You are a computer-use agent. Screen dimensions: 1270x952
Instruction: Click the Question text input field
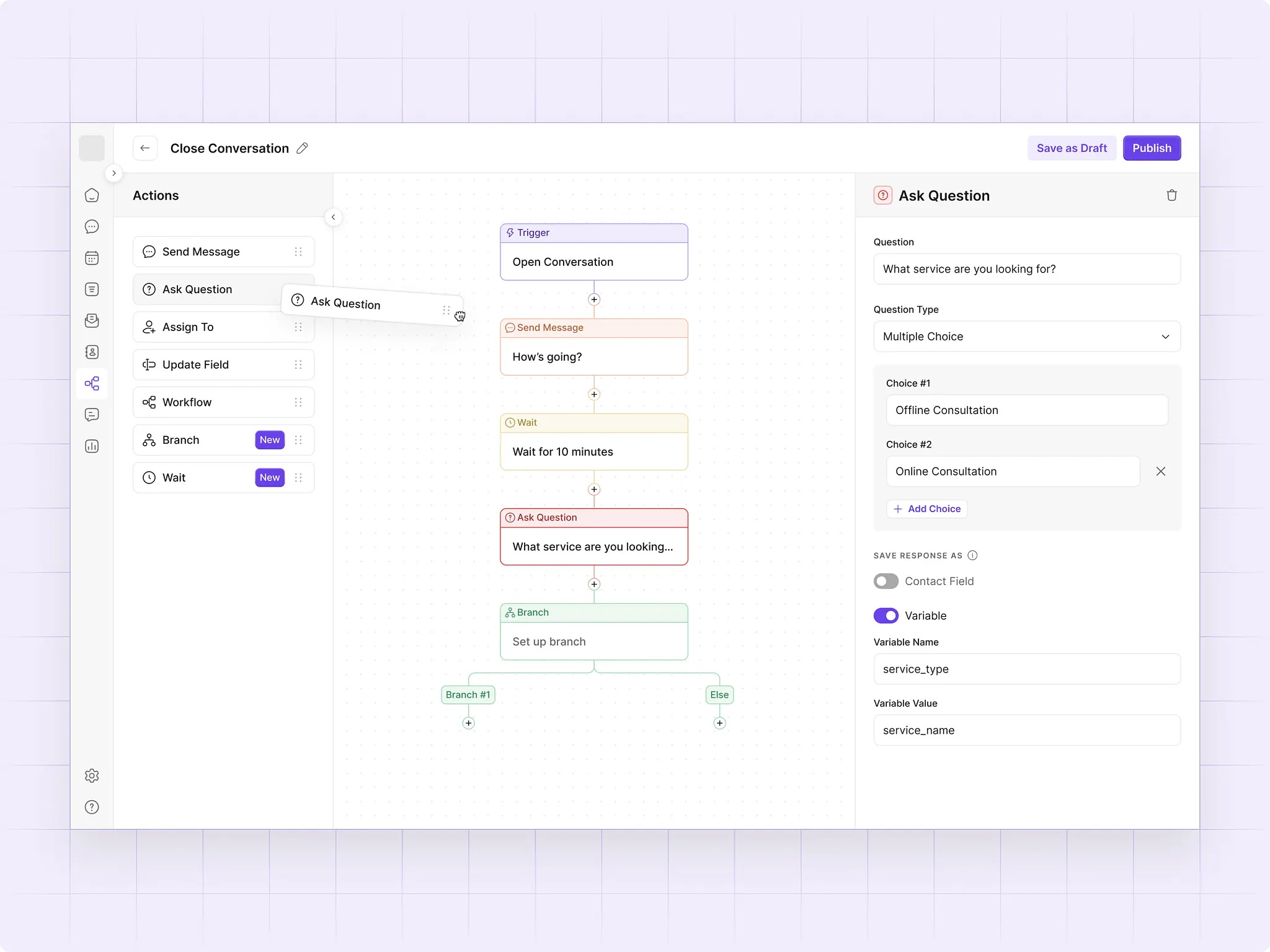(1027, 269)
